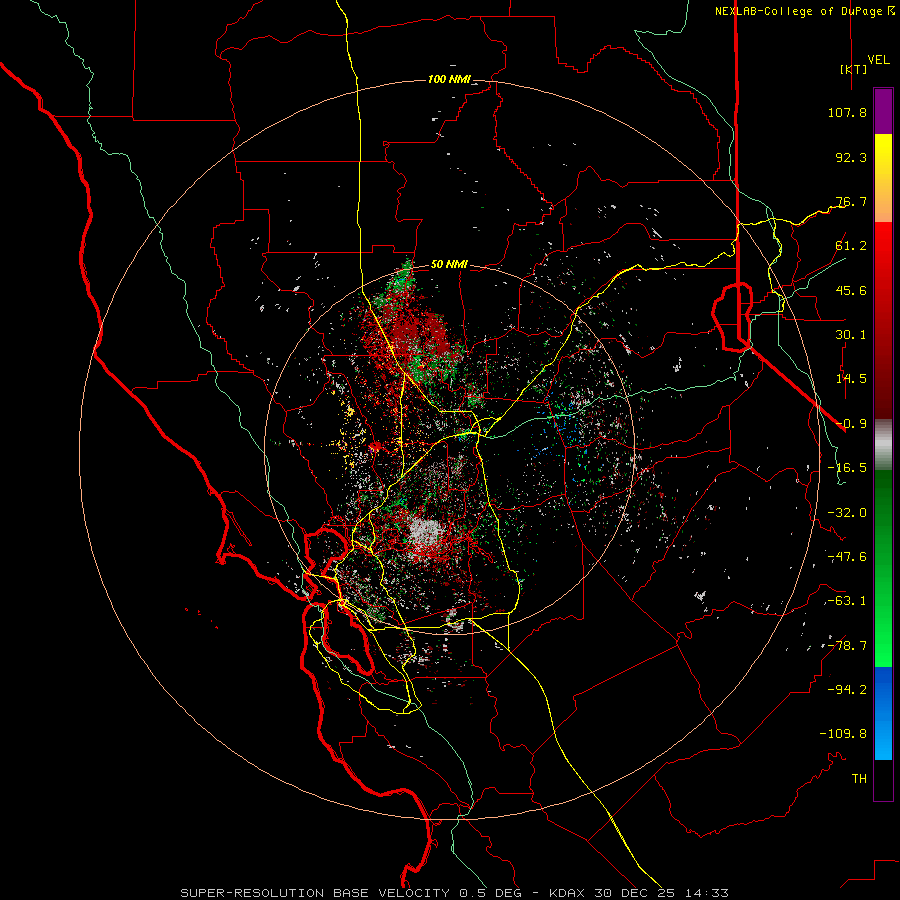Pick the black TH segment of color bar
The height and width of the screenshot is (900, 900).
click(x=883, y=780)
